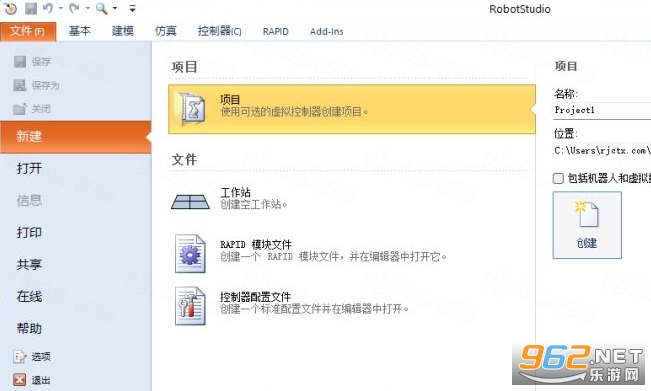This screenshot has width=651, height=391.
Task: Switch to the 建模 ribbon tab
Action: click(123, 31)
